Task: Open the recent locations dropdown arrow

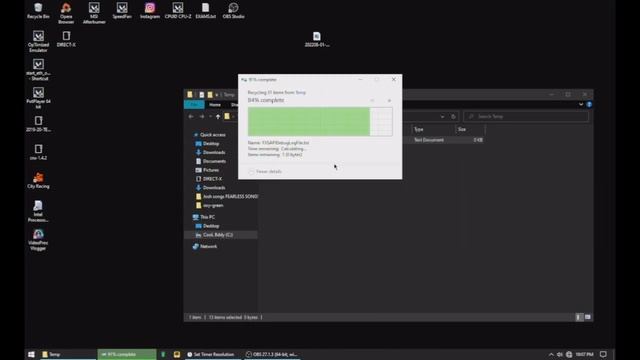Action: pos(210,117)
